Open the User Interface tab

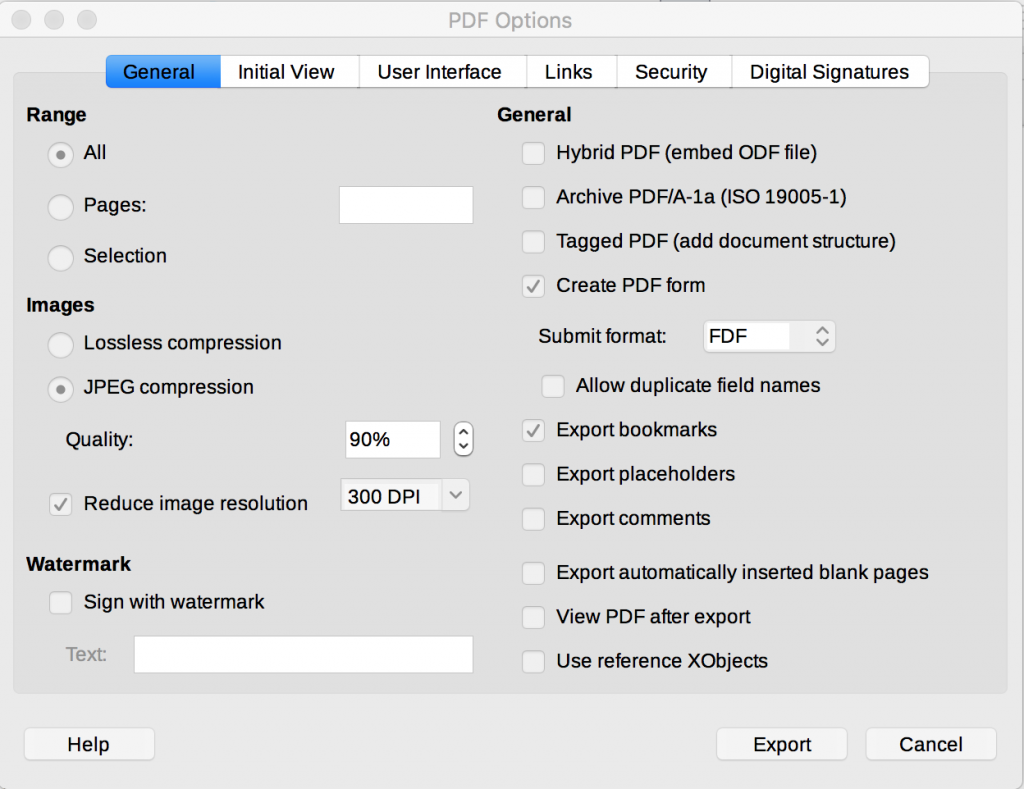click(440, 71)
